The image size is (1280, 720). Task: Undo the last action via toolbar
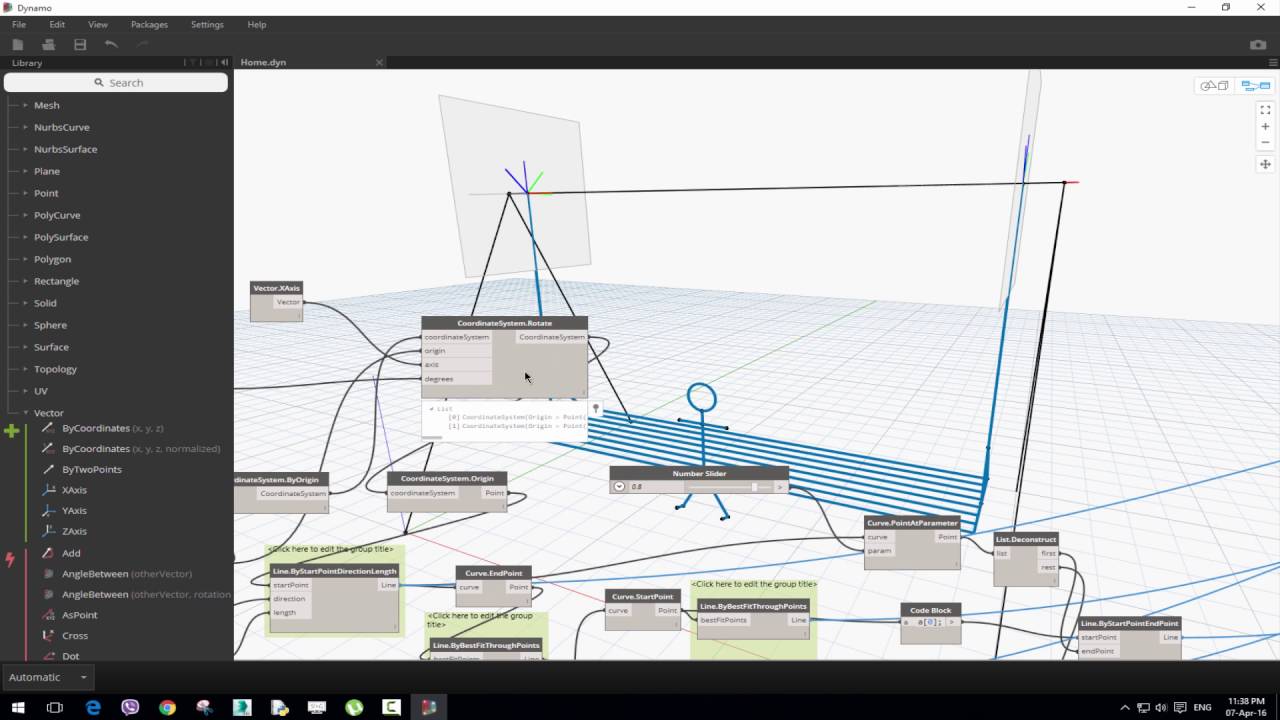[111, 44]
